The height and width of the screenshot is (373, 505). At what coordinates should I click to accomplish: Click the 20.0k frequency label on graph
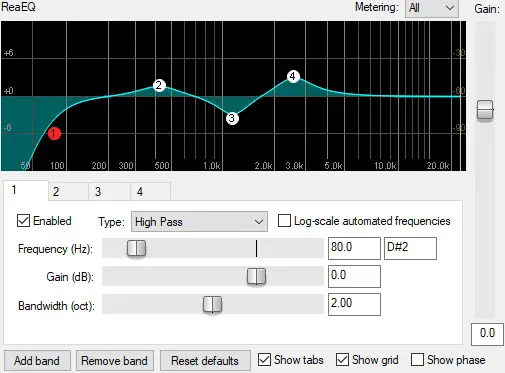(x=438, y=166)
